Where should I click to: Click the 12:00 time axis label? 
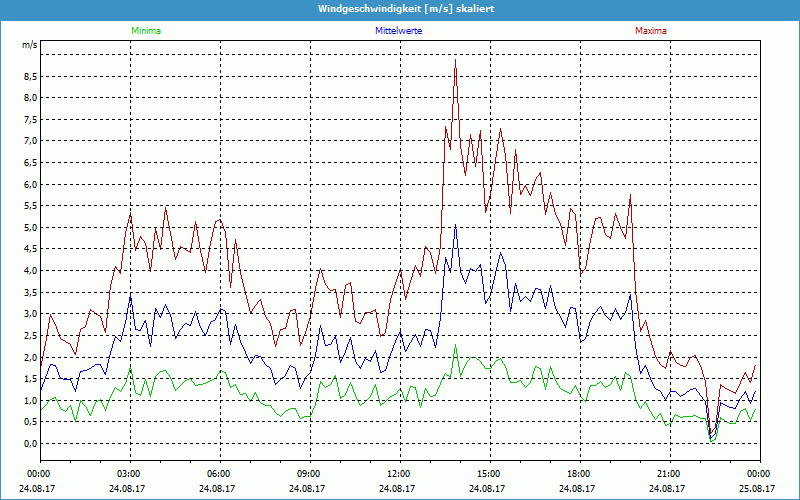(399, 474)
